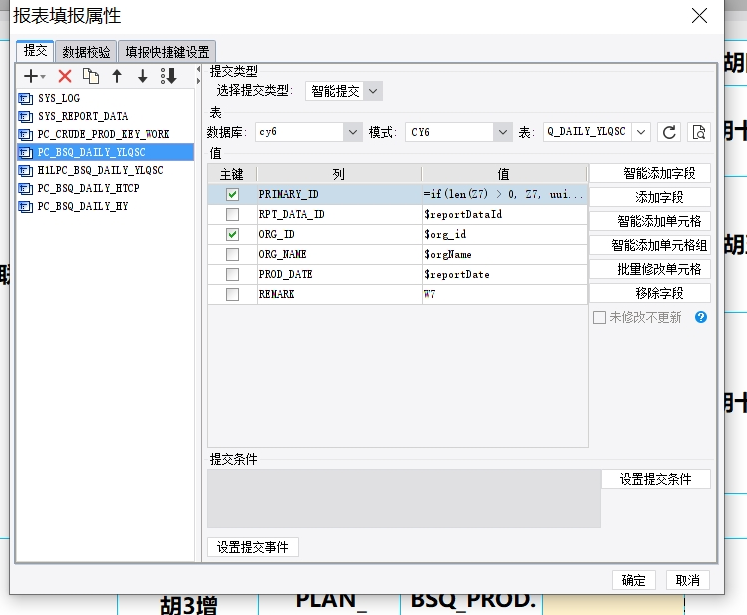The image size is (747, 615).
Task: Confirm with the 确定 button
Action: click(634, 580)
